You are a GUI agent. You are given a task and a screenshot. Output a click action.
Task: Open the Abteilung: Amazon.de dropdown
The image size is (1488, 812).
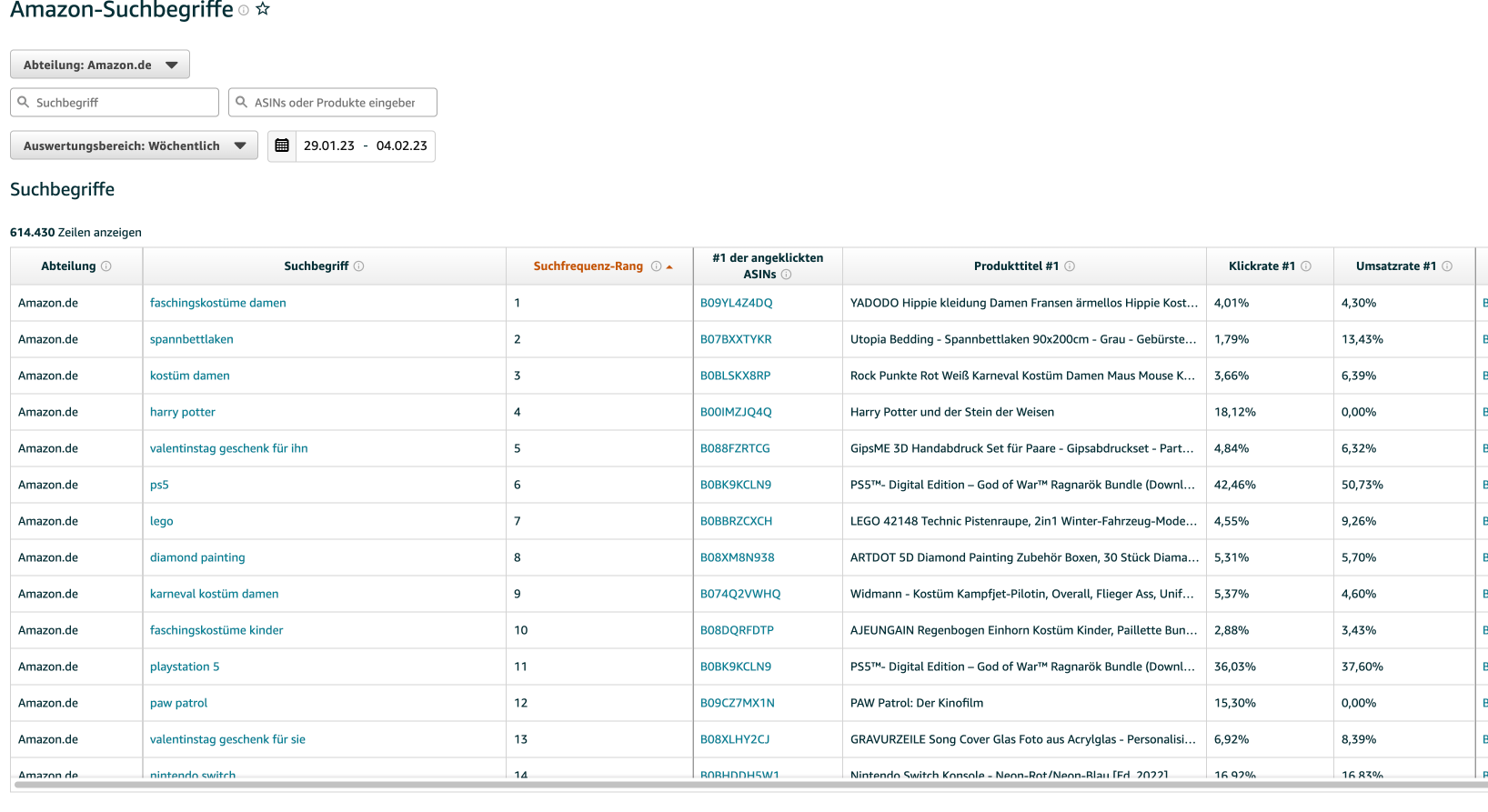point(100,65)
